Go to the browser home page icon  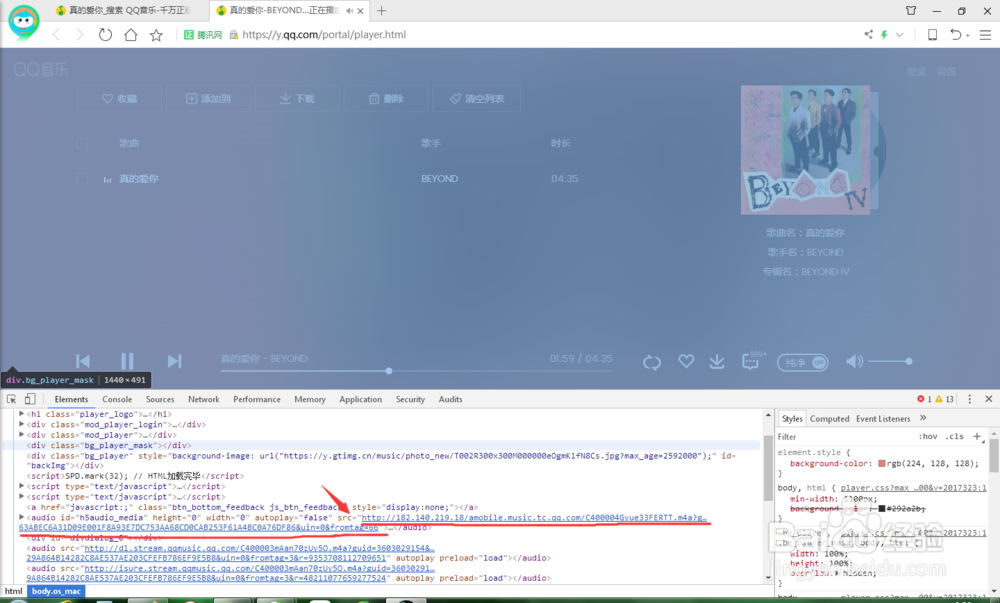coord(131,34)
